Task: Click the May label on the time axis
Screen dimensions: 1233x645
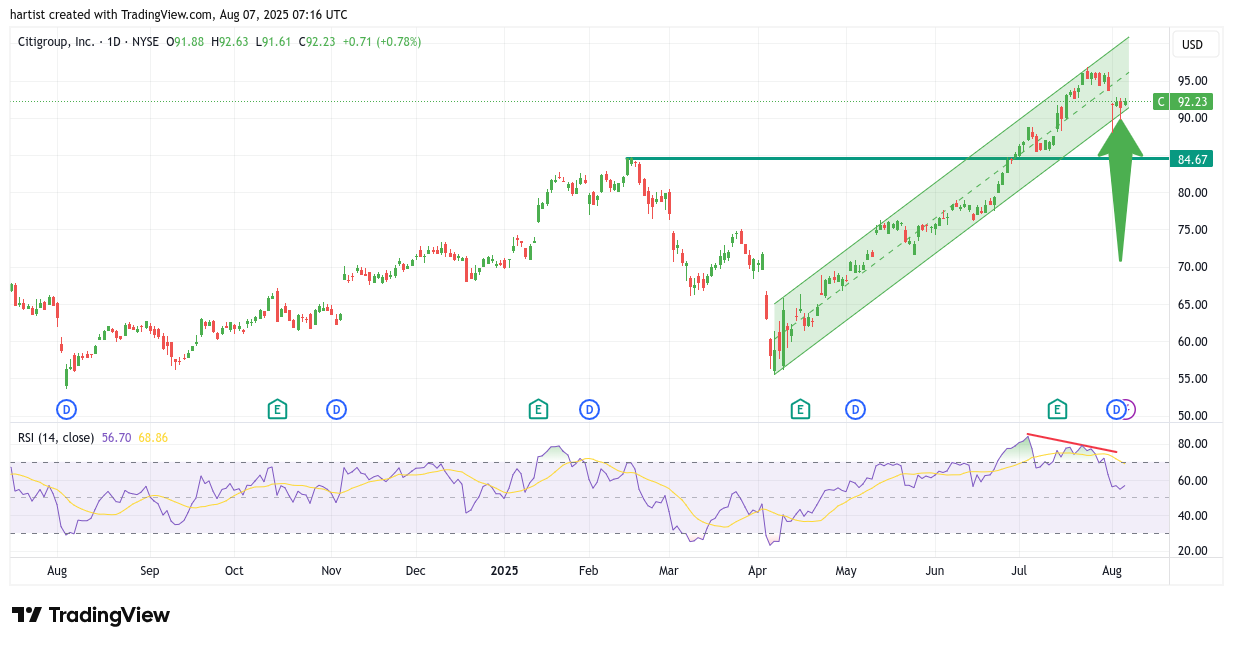Action: 846,572
